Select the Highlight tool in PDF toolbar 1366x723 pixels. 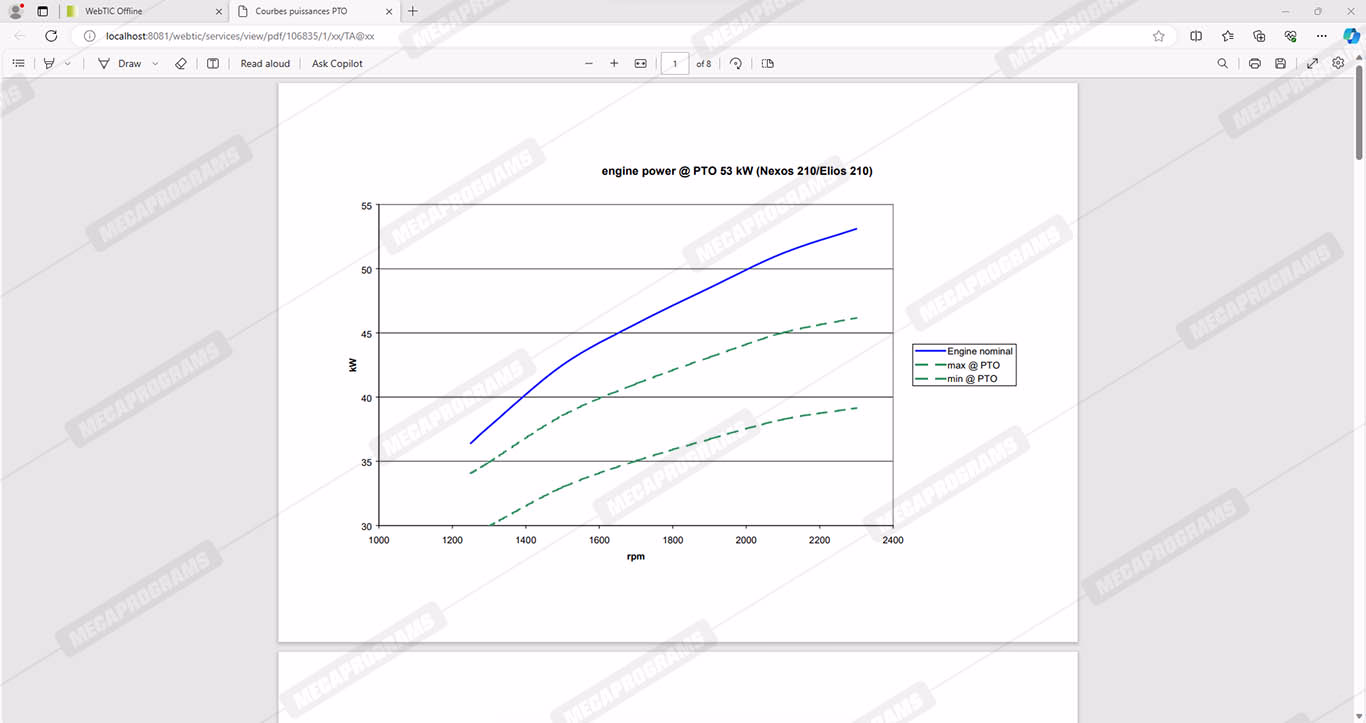point(49,63)
